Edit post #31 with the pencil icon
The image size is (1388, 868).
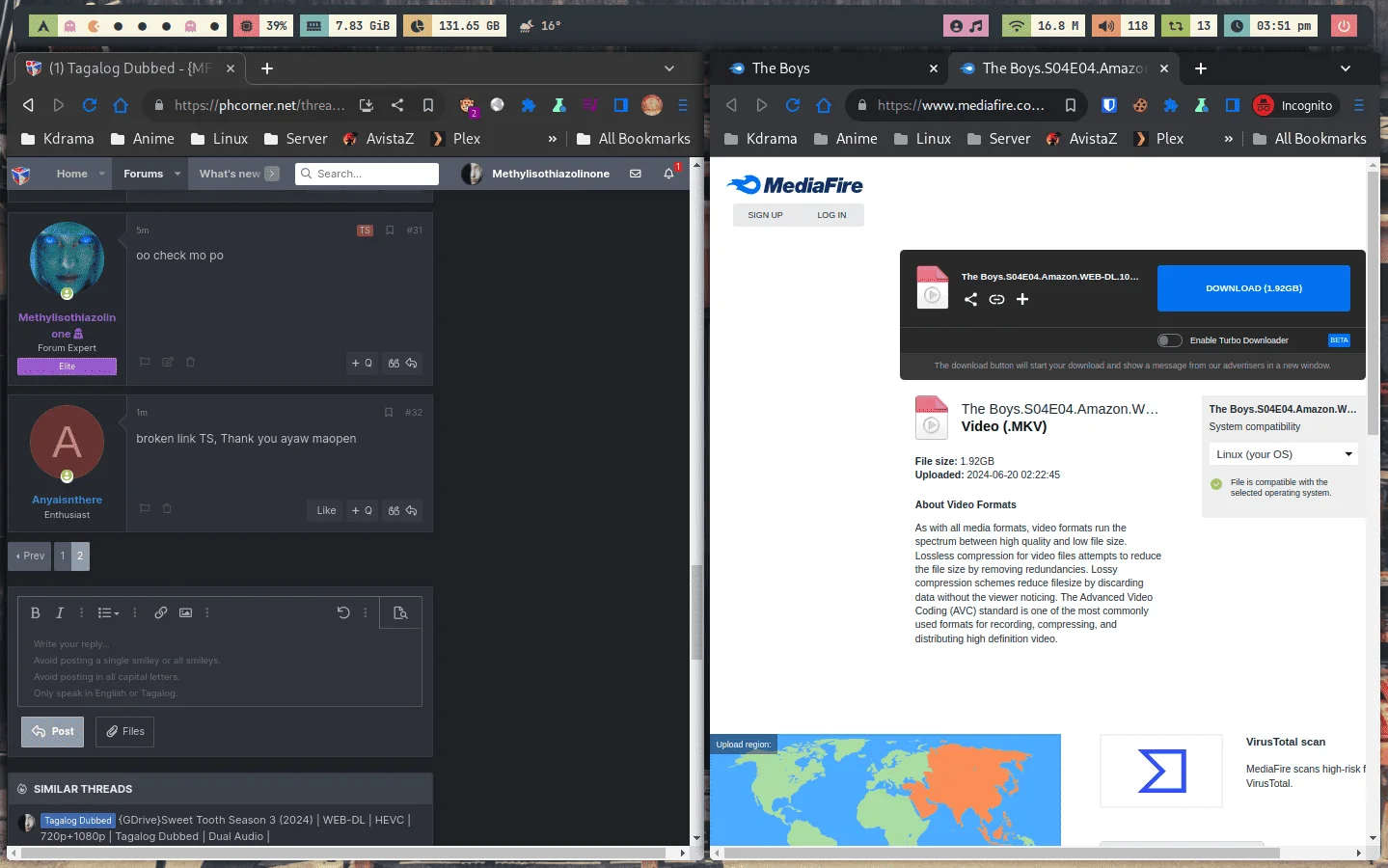coord(168,363)
